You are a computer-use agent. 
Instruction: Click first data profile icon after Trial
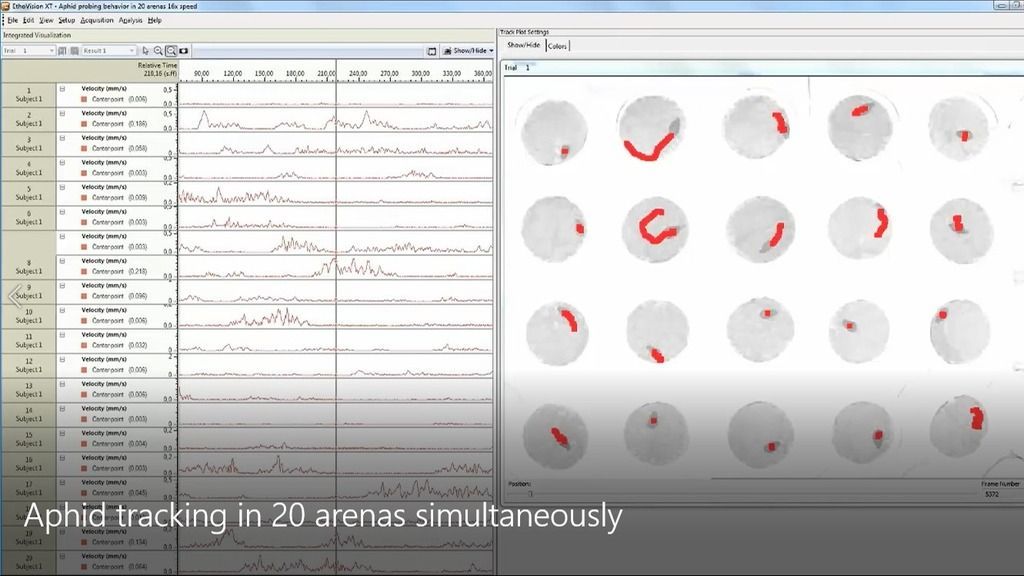(x=62, y=50)
